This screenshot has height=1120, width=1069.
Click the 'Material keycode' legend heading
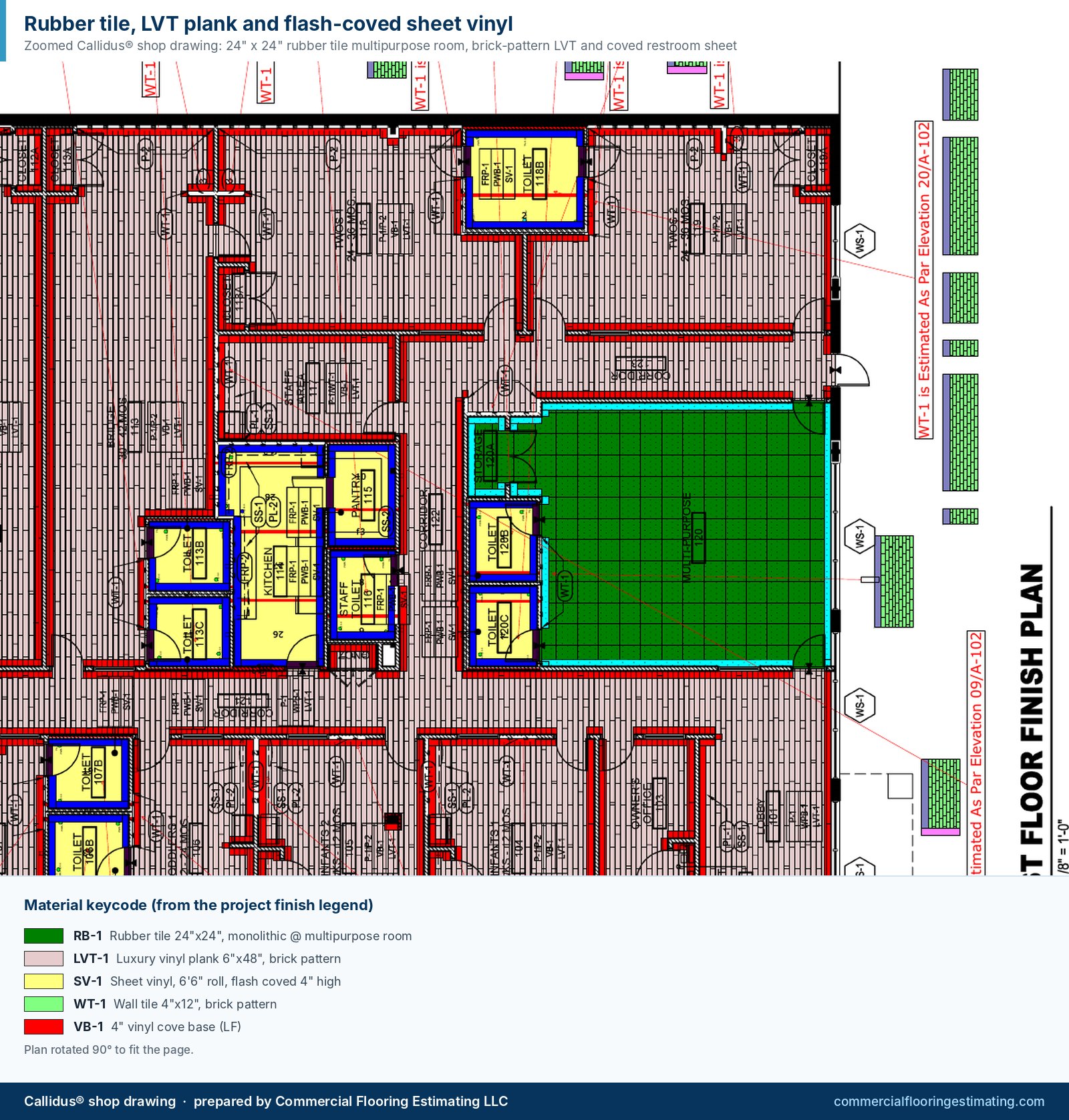(x=198, y=905)
